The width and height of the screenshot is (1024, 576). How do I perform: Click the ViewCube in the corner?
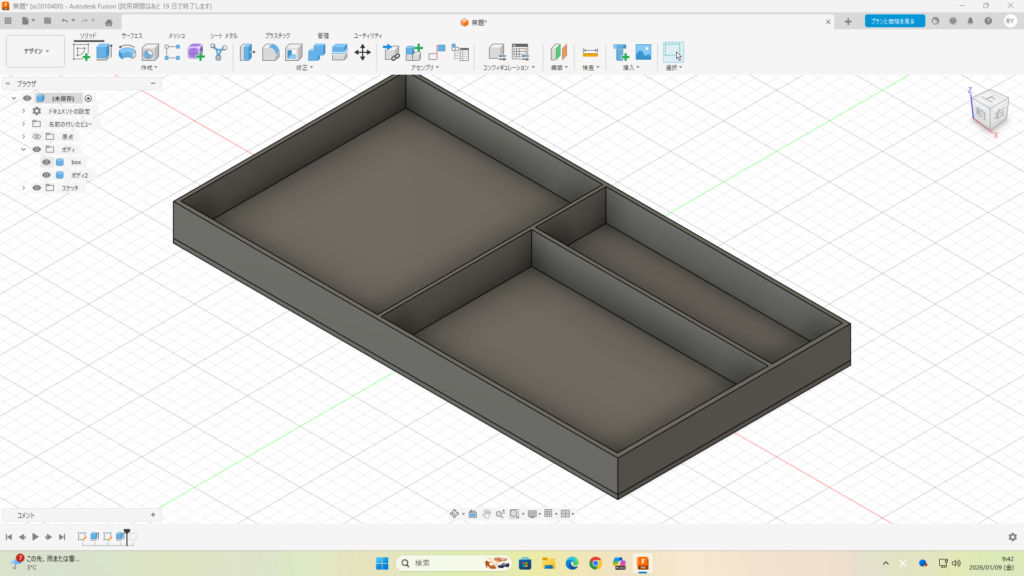click(990, 108)
